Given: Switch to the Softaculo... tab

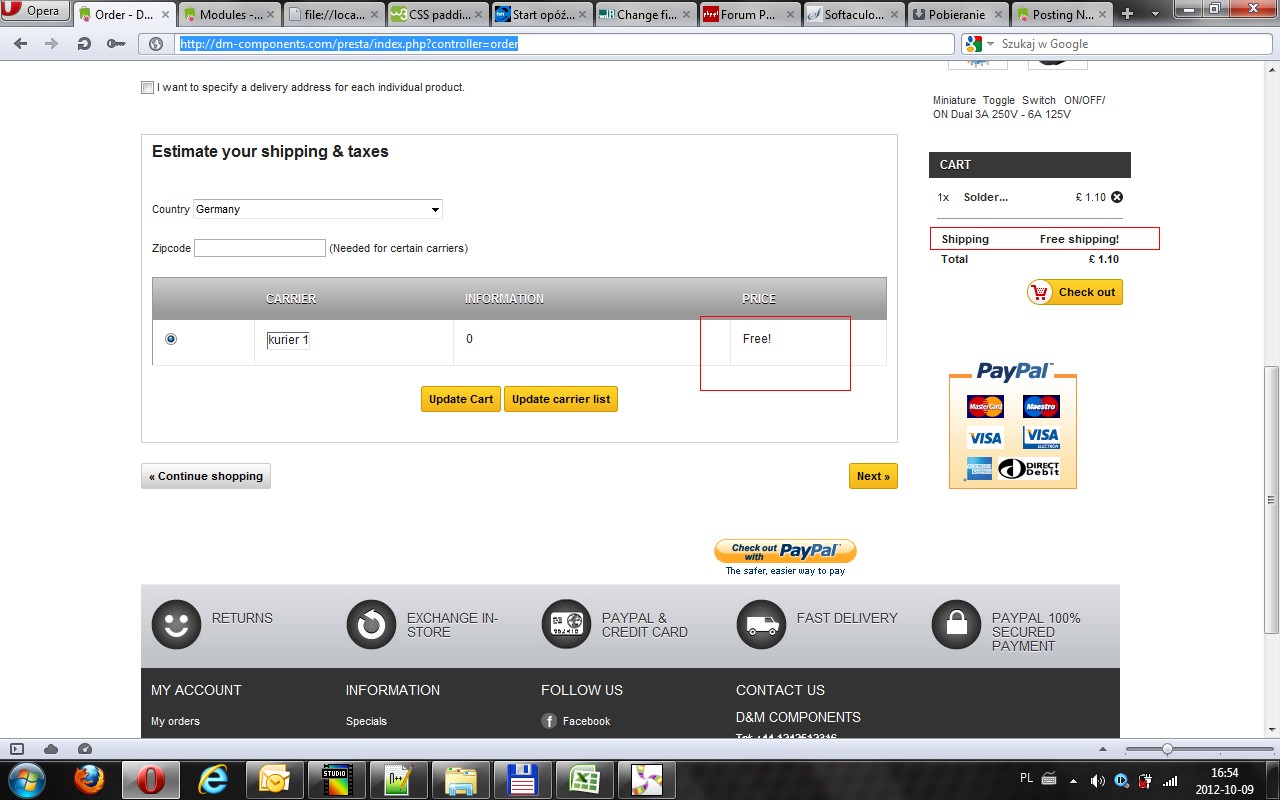Looking at the screenshot, I should (855, 15).
